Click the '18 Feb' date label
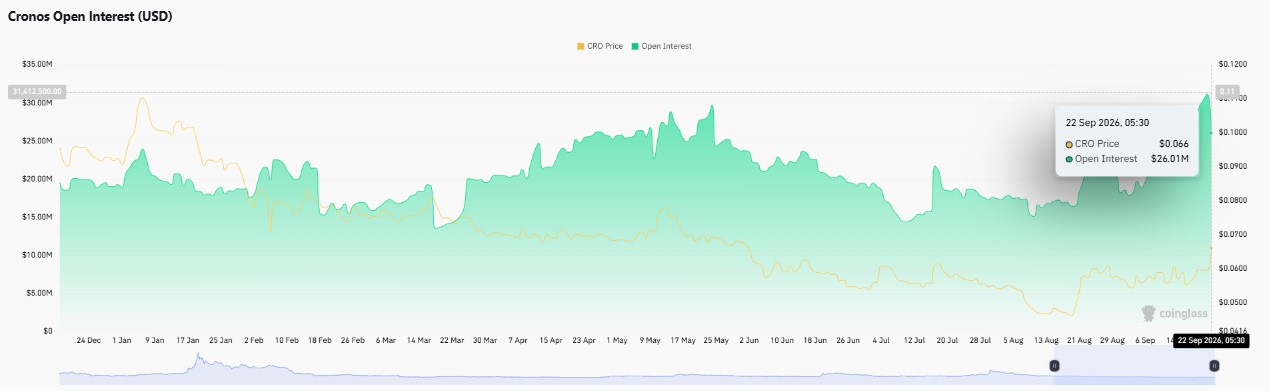This screenshot has height=391, width=1270. click(320, 340)
